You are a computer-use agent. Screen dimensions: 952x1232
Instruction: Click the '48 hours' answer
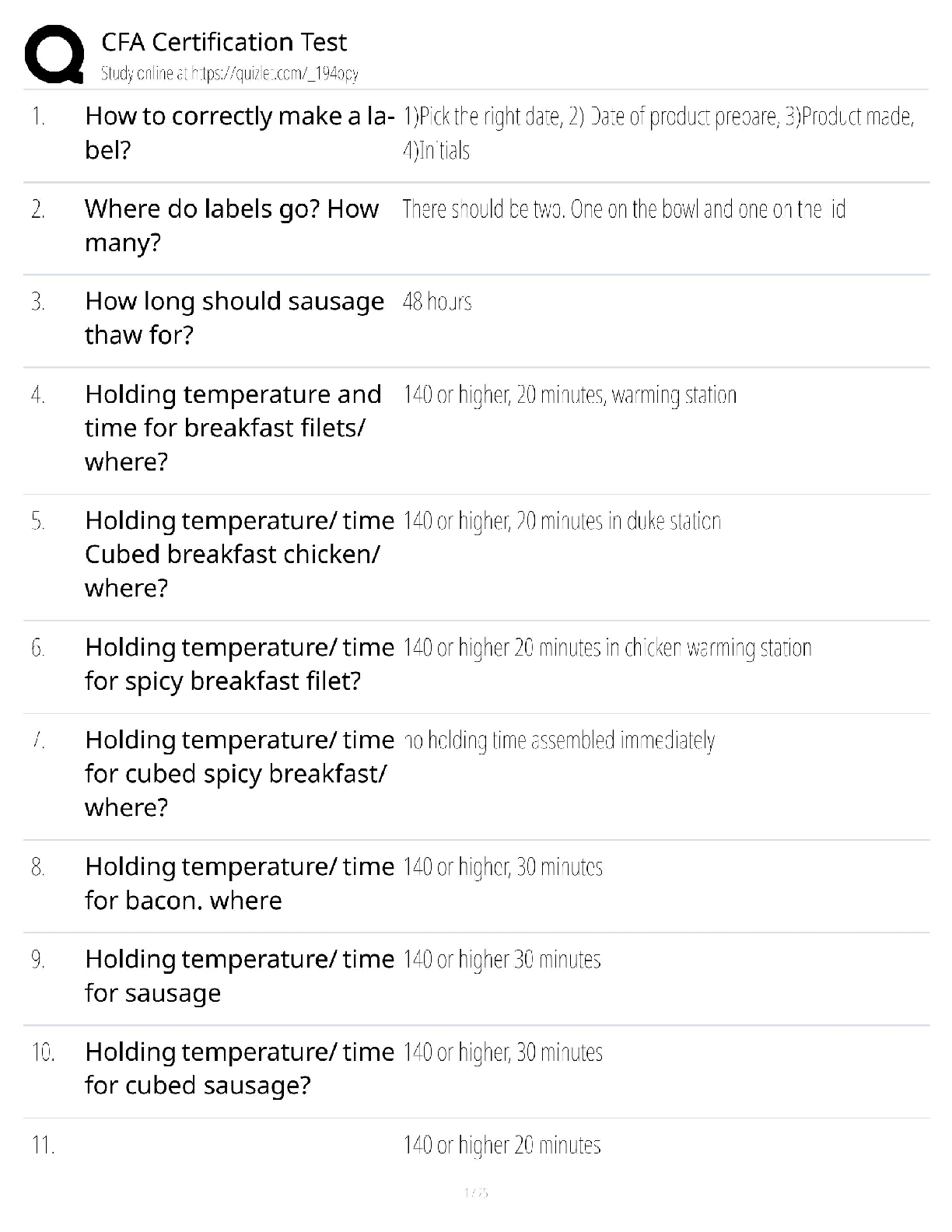(x=437, y=302)
